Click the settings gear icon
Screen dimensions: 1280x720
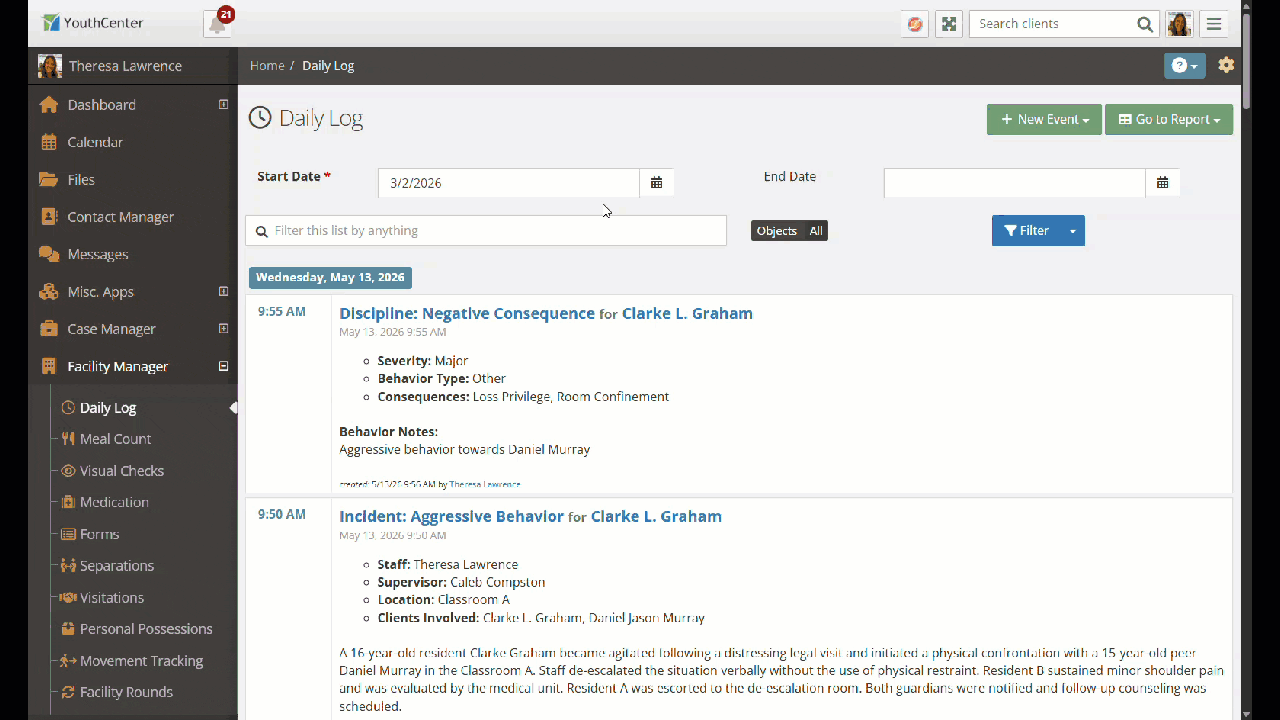[1226, 65]
